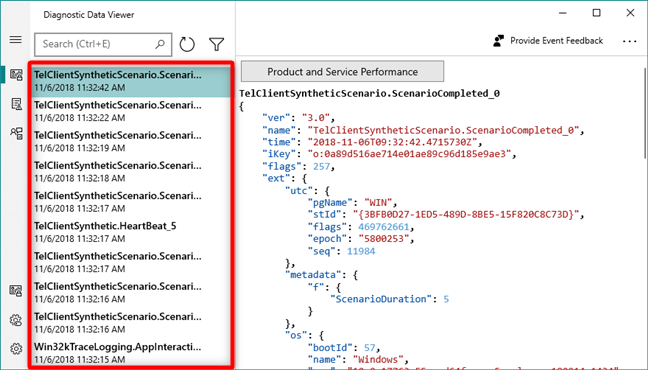Open Problem Reports sidebar icon
This screenshot has height=370, width=648.
pyautogui.click(x=17, y=104)
